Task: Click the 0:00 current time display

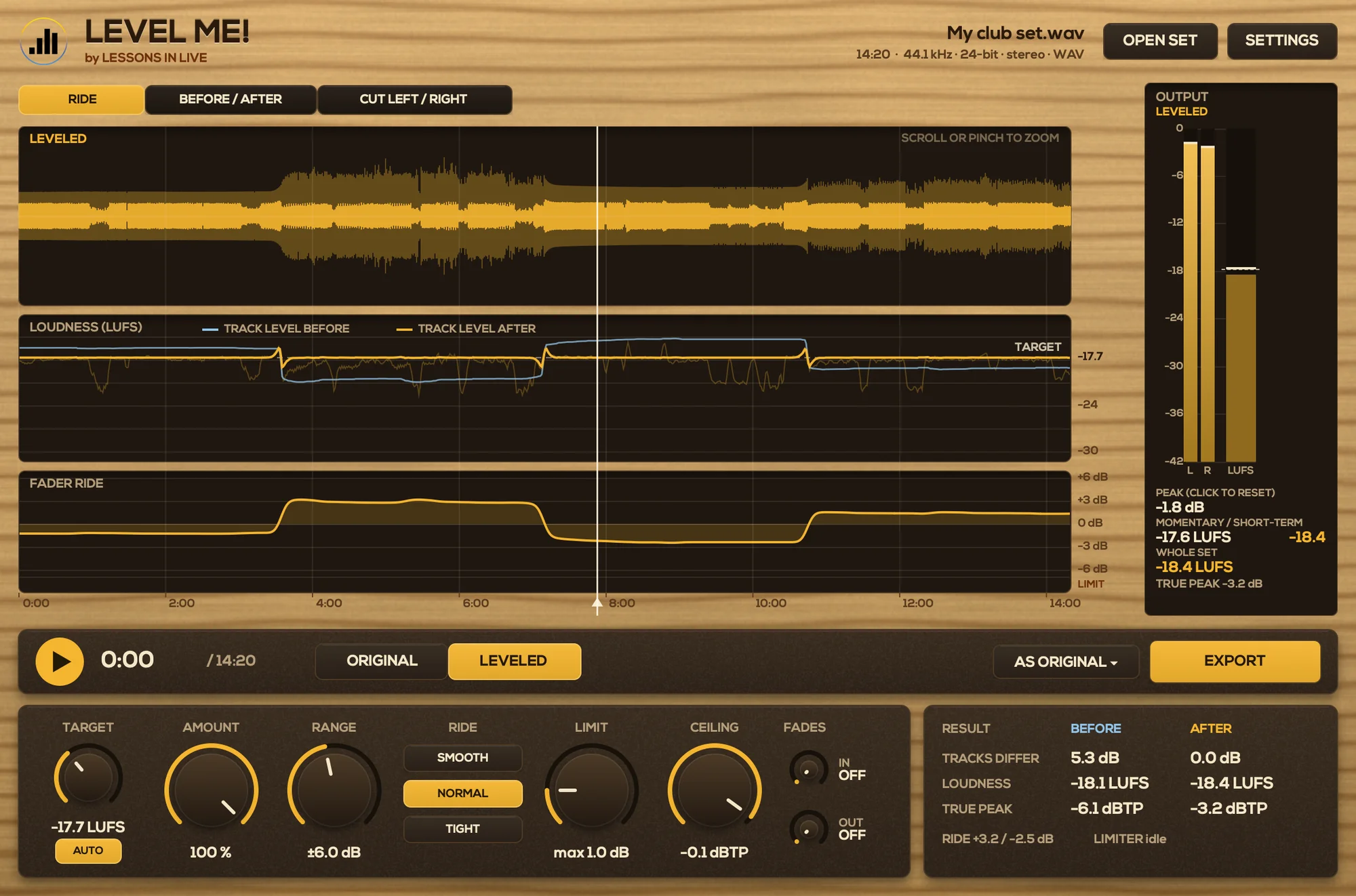Action: point(127,660)
